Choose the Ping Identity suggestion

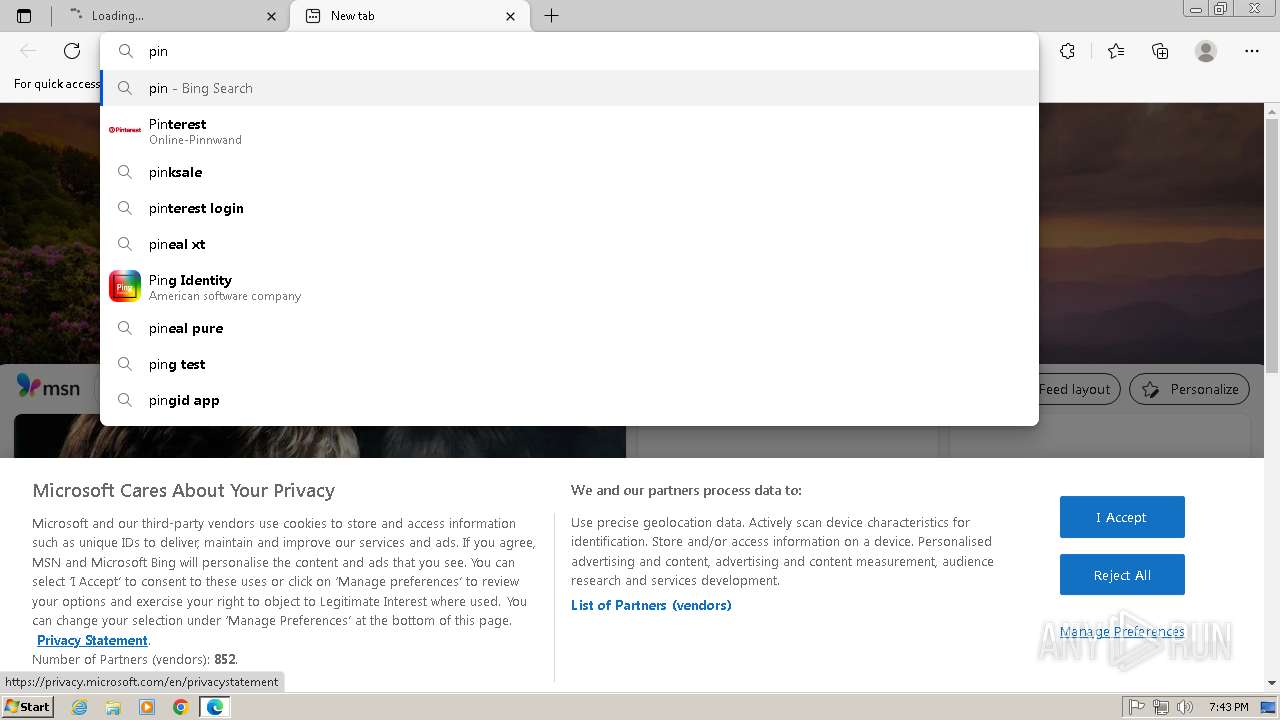pos(569,287)
